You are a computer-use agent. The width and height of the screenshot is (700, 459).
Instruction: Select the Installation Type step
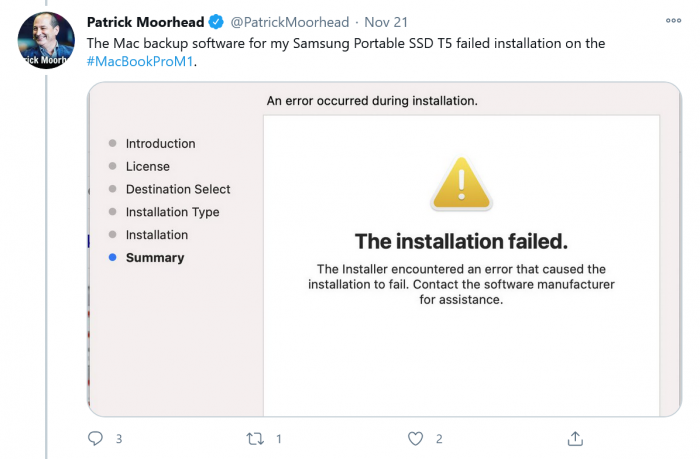(x=172, y=213)
